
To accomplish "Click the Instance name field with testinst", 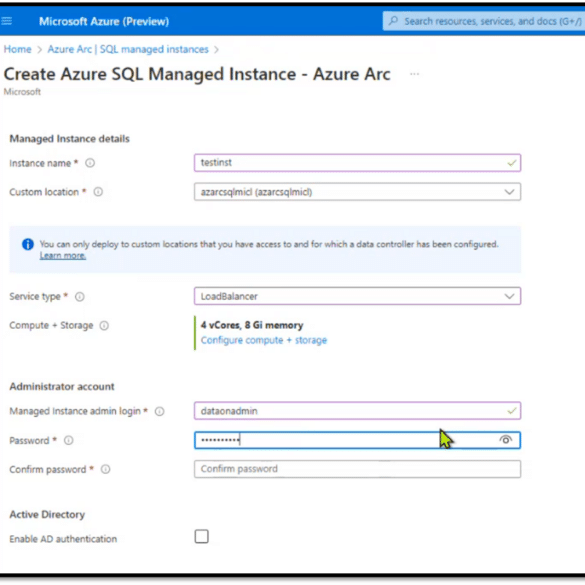I will (357, 163).
